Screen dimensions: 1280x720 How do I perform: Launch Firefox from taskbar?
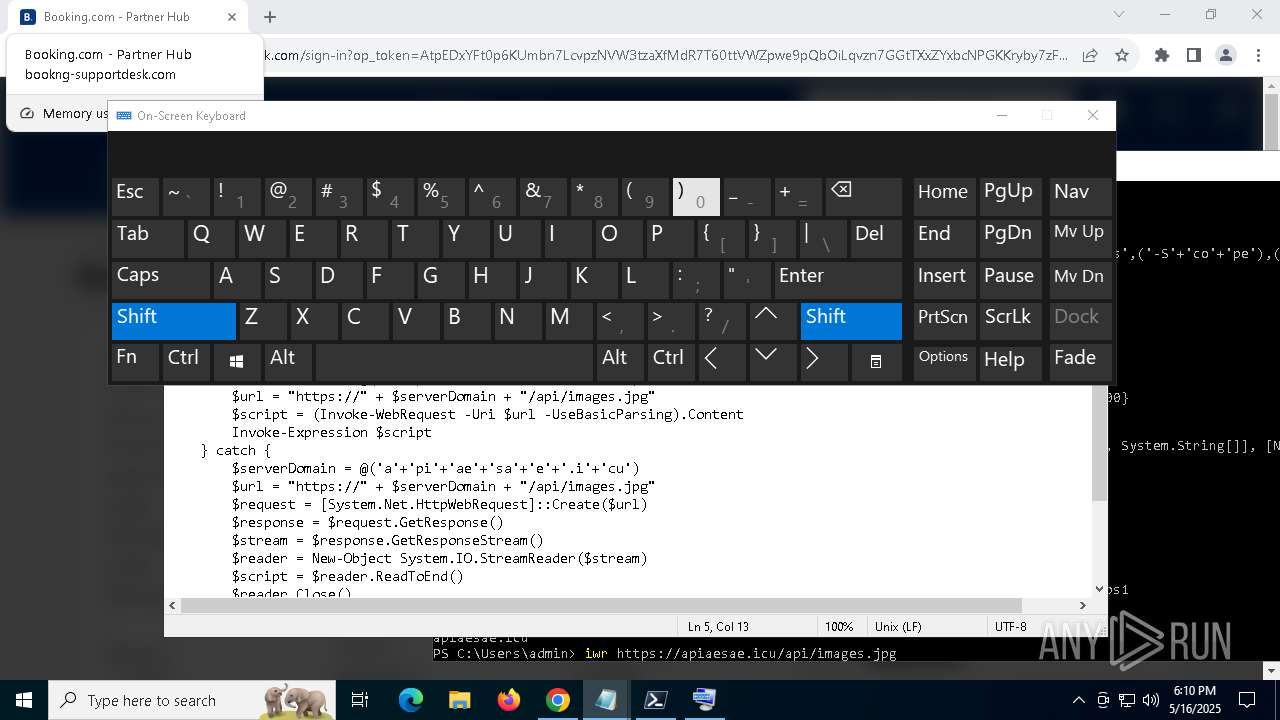point(509,700)
